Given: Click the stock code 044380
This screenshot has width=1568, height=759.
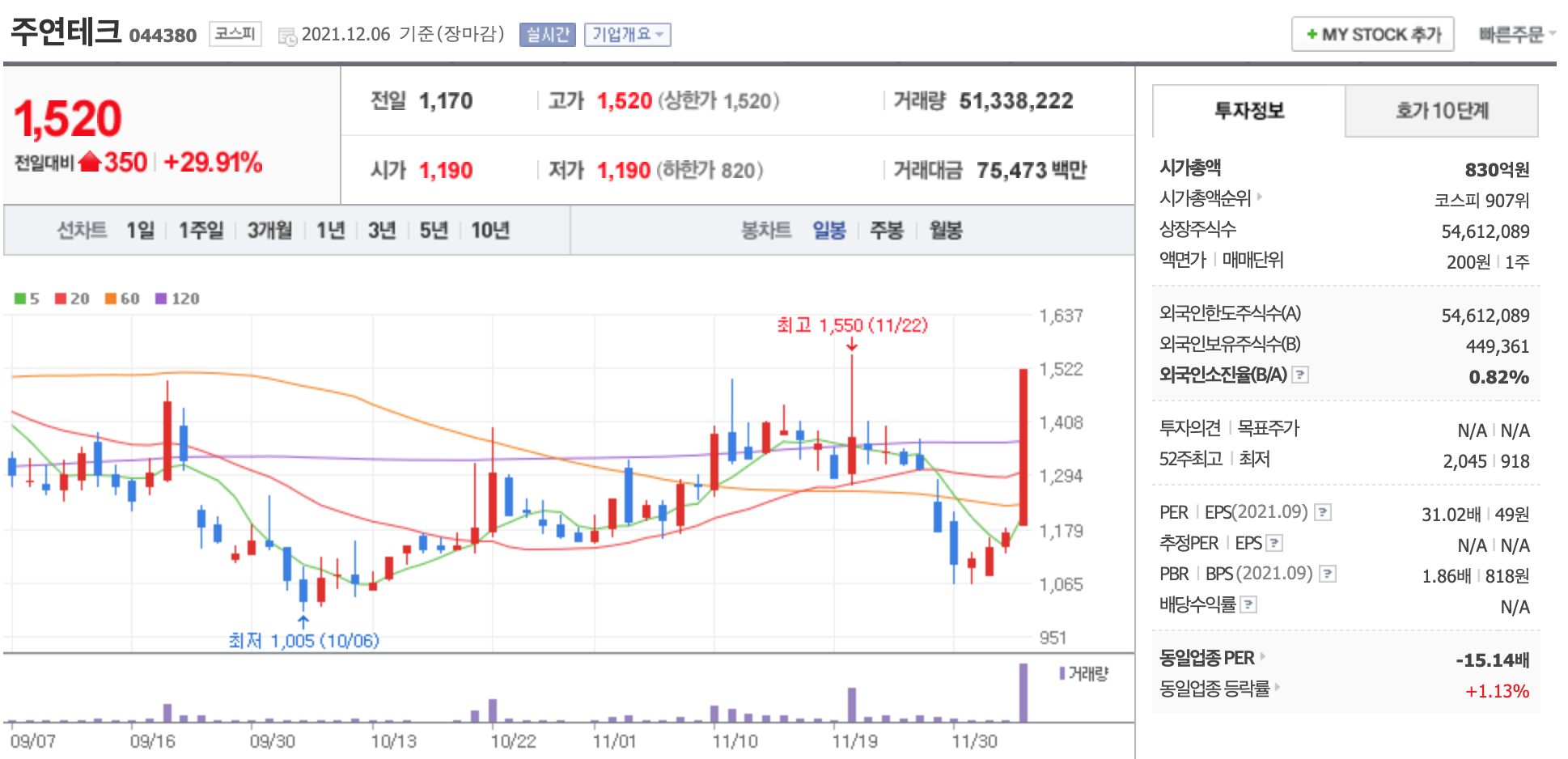Looking at the screenshot, I should coord(163,36).
